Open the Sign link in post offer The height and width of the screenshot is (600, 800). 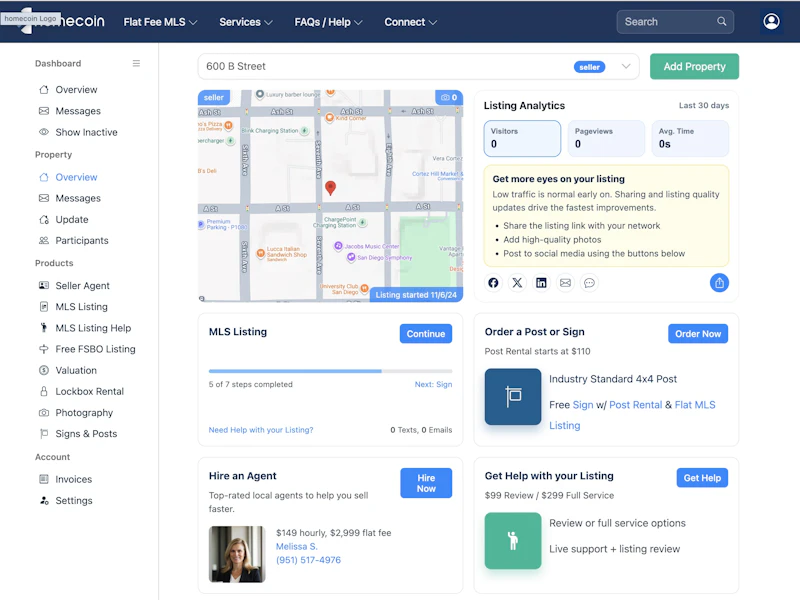point(582,405)
